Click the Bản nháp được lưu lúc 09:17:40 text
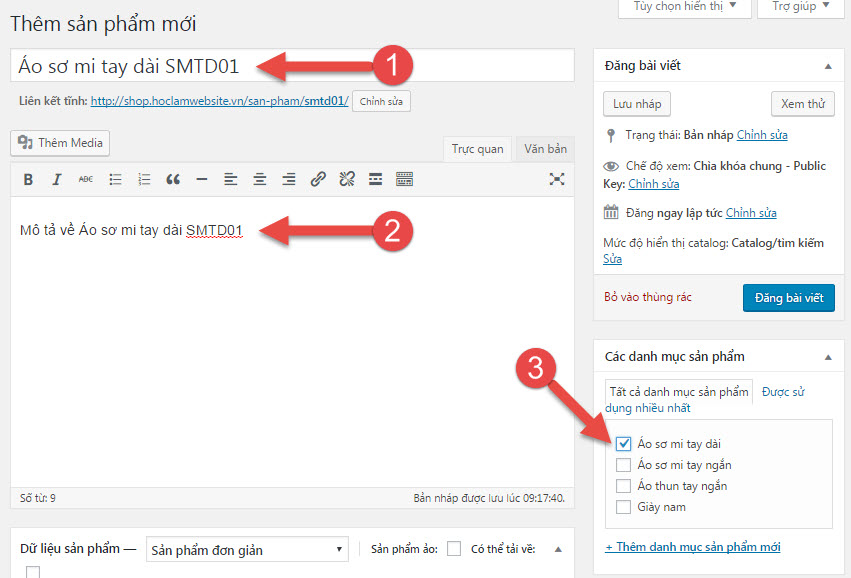 [489, 498]
